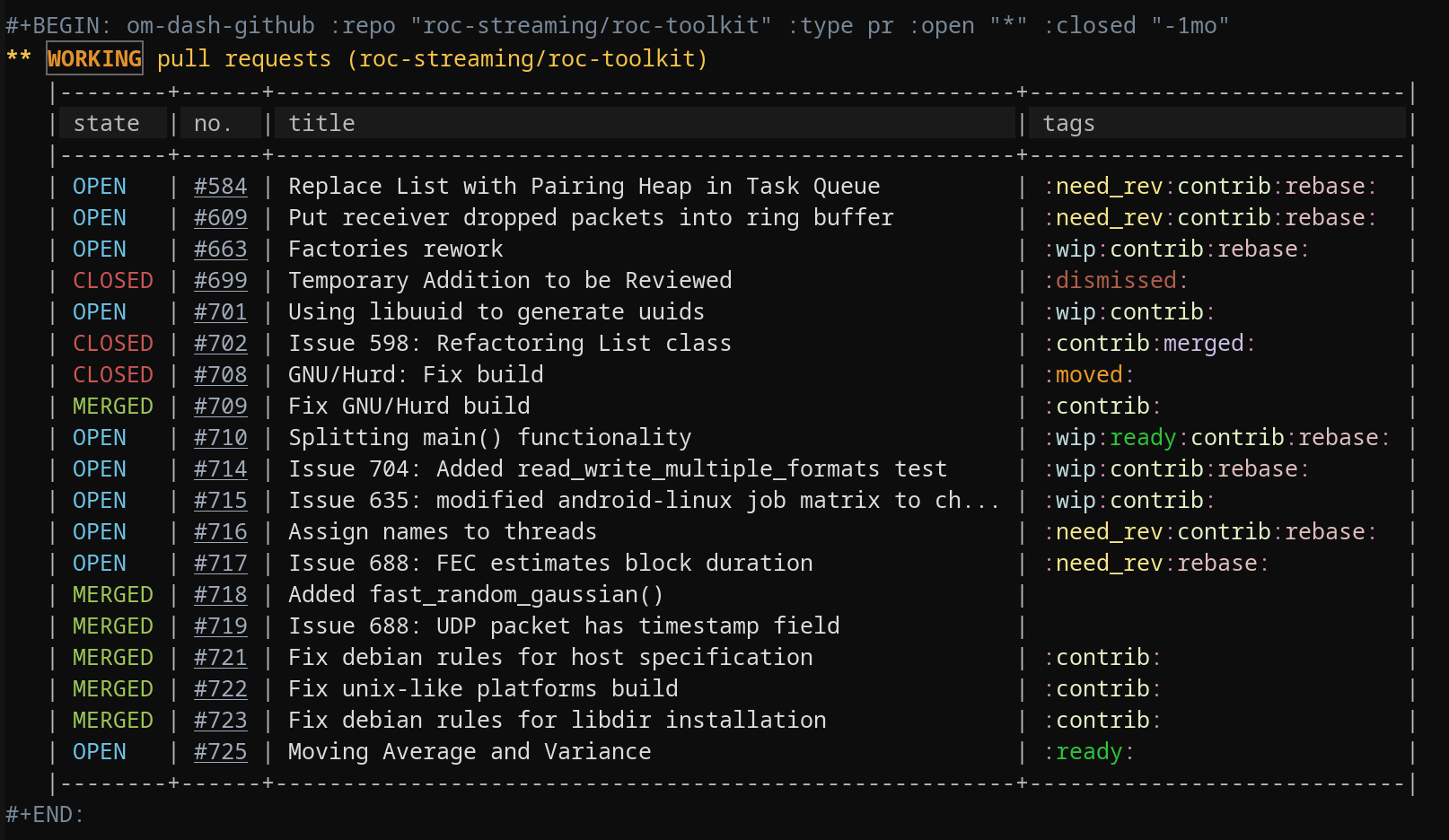The image size is (1449, 840).
Task: Select title 'GNU/Hurd: Fix build'
Action: pyautogui.click(x=416, y=375)
